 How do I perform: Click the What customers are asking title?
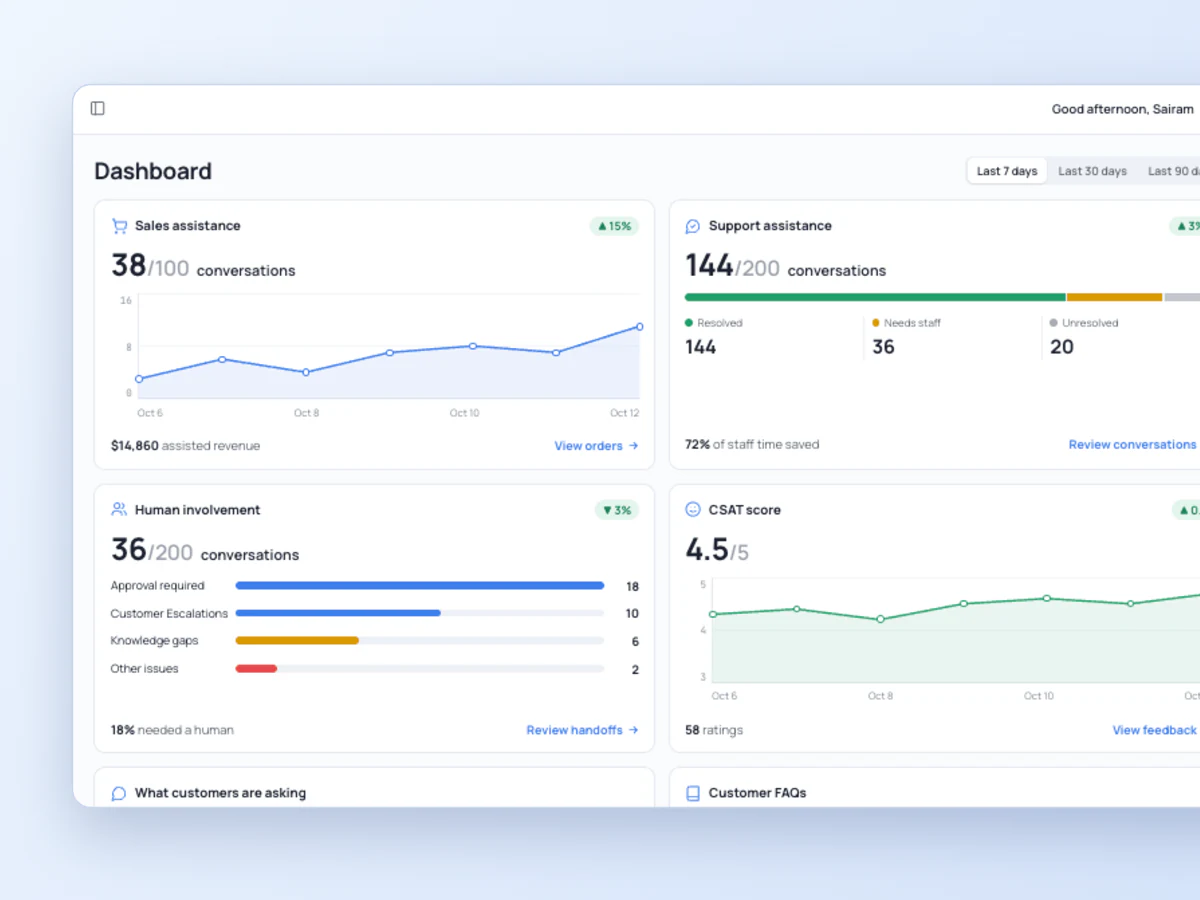click(220, 793)
